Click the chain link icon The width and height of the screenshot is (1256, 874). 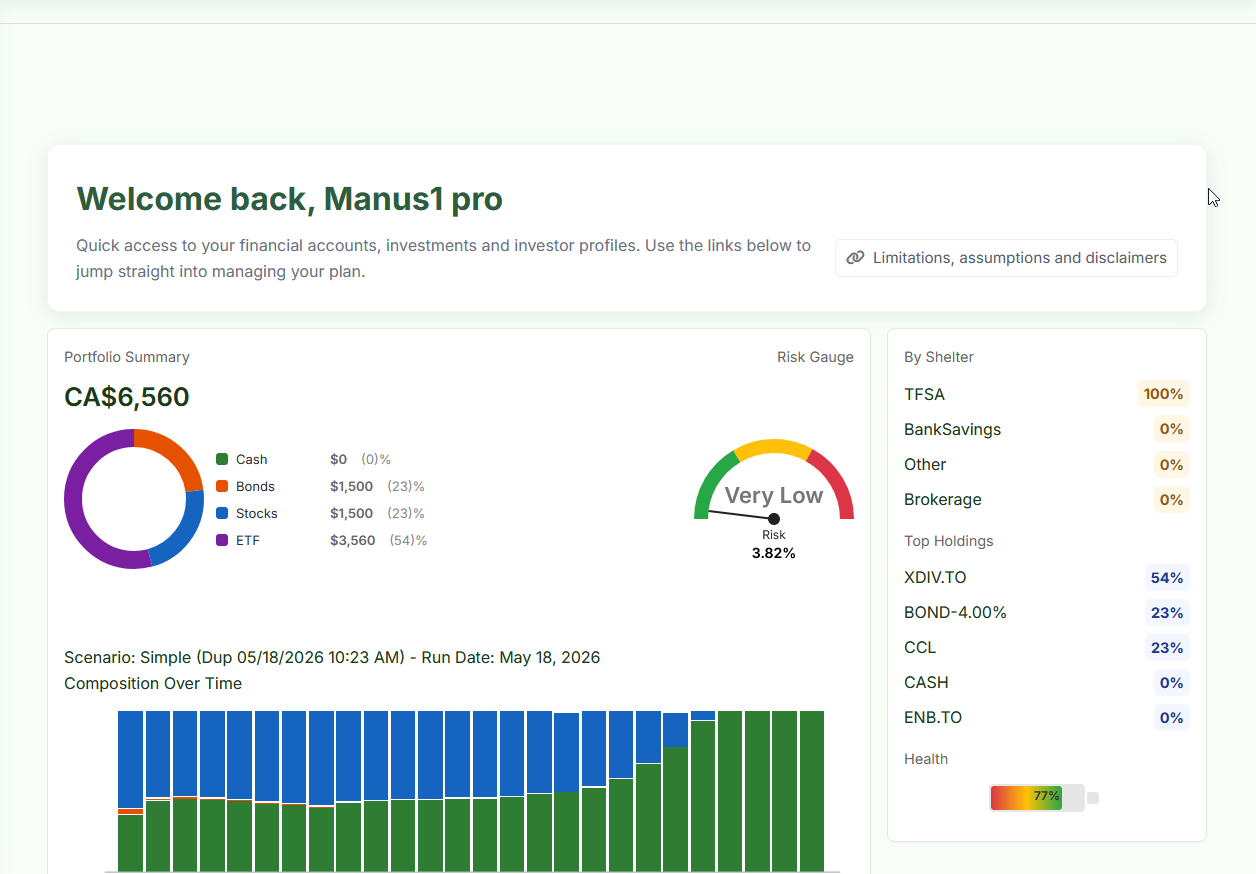coord(855,258)
